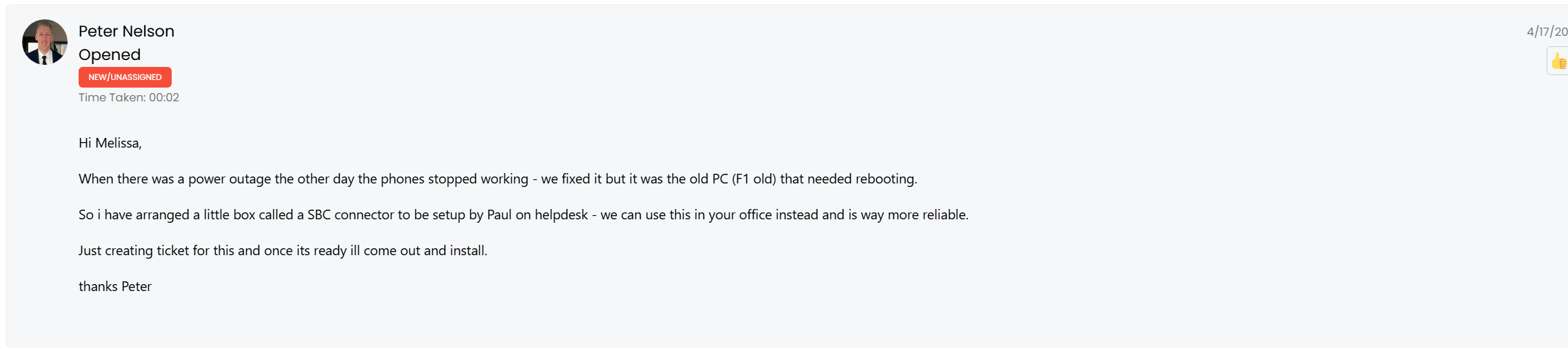Click the ticket header area beside the status badge

827,77
